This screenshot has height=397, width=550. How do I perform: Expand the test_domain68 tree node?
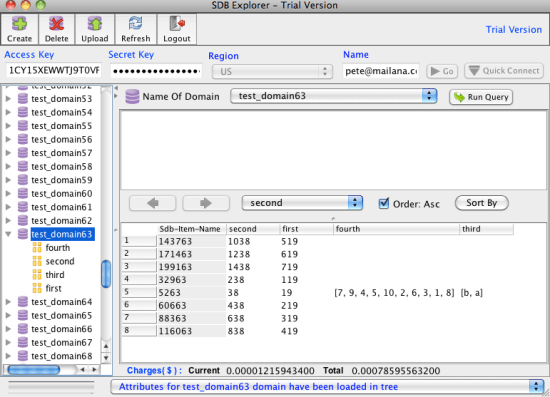tap(8, 356)
